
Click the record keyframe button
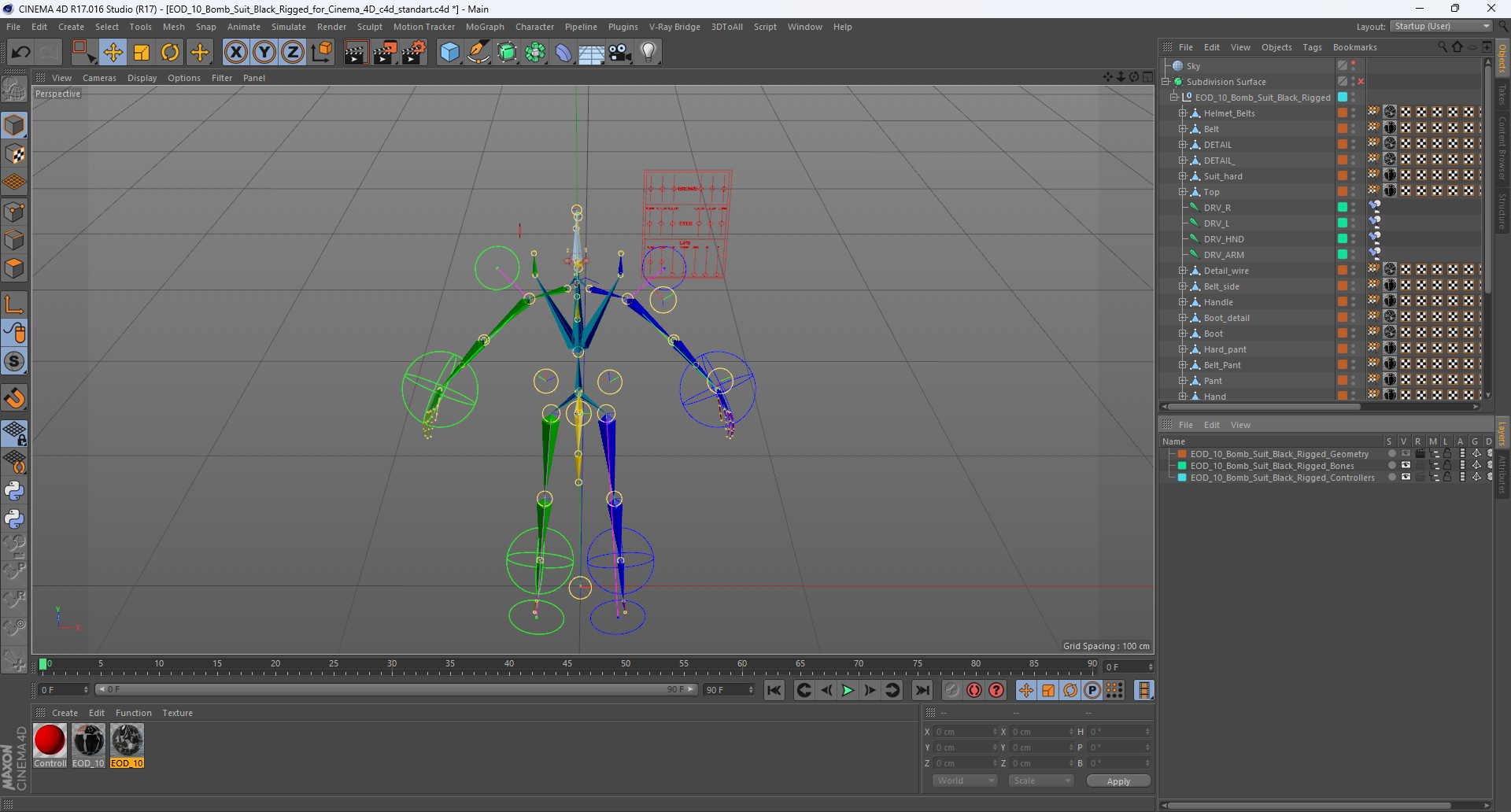point(951,690)
